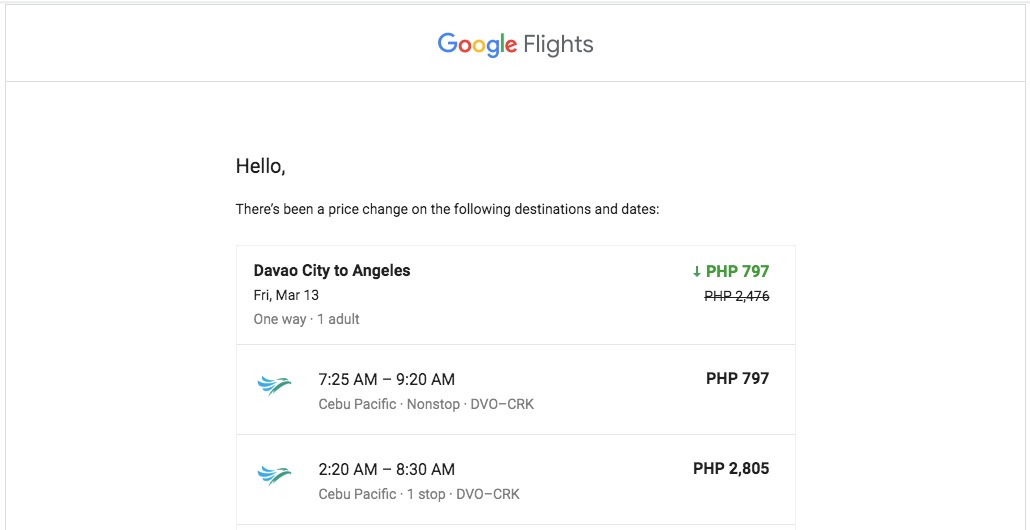Click the crossed-out PHP 2,476 old price
The image size is (1030, 530).
pos(736,296)
